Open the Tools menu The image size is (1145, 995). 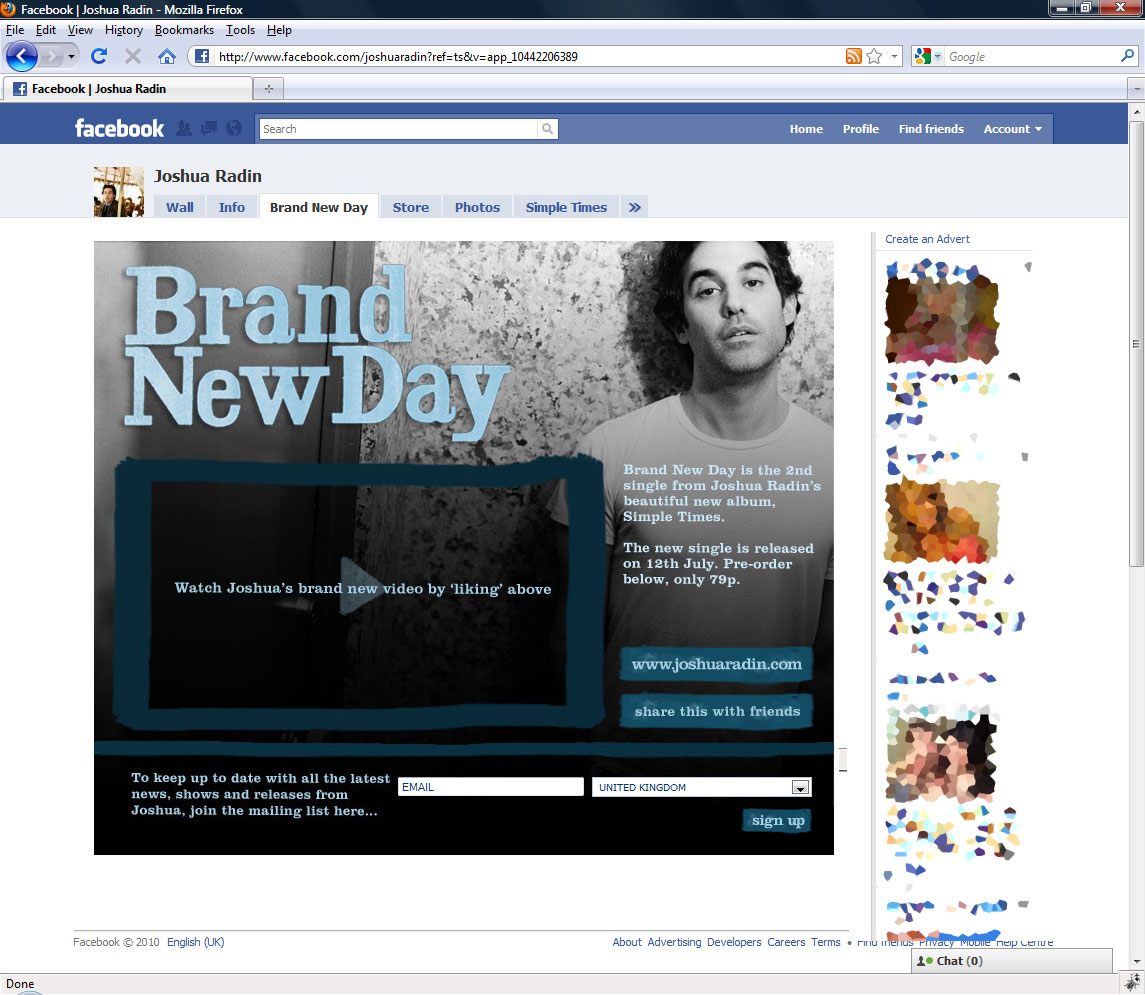pyautogui.click(x=240, y=30)
